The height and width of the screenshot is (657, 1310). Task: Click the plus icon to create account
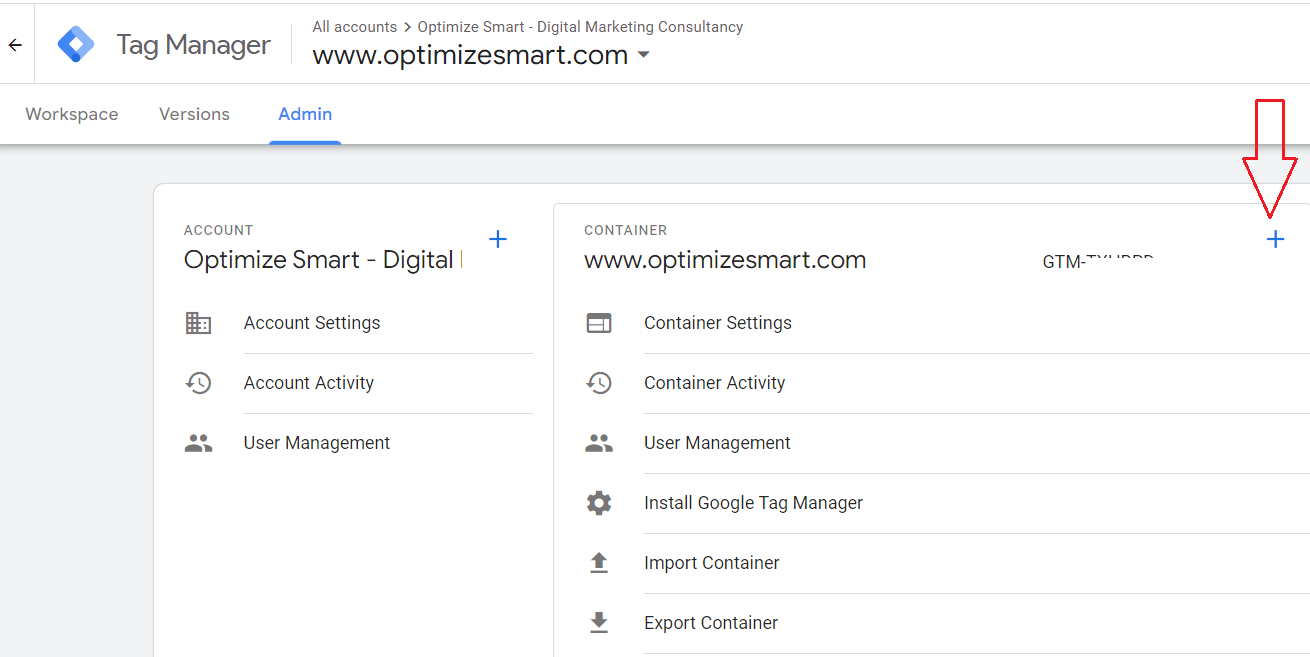[x=497, y=239]
